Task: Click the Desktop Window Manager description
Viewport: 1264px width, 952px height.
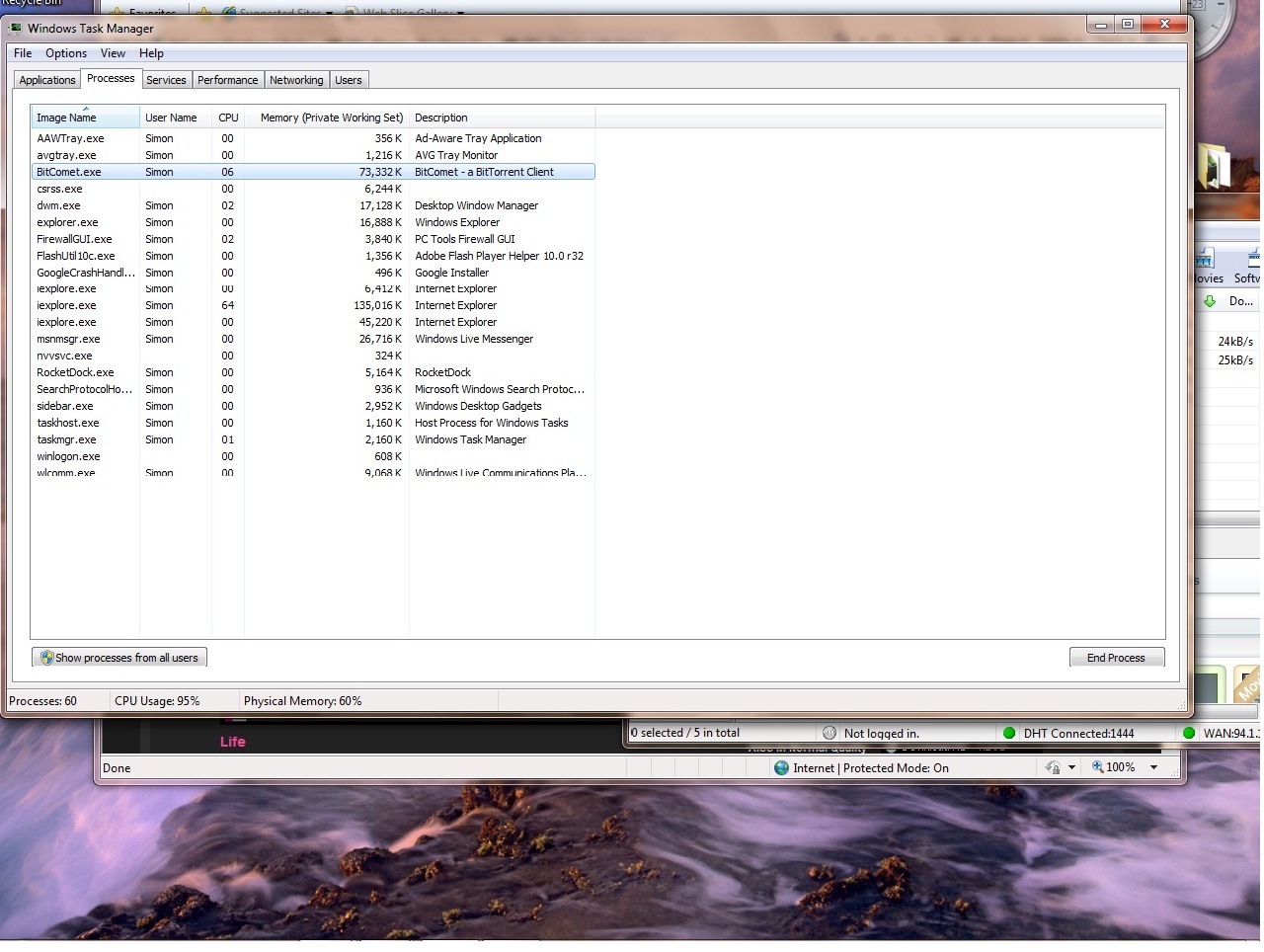Action: 477,205
